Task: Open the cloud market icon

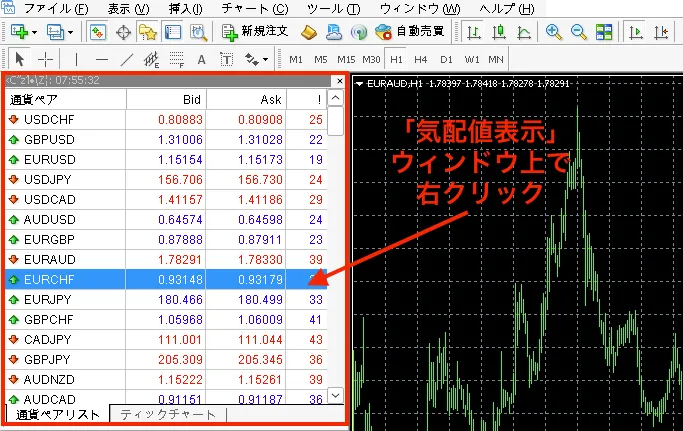Action: pyautogui.click(x=334, y=32)
